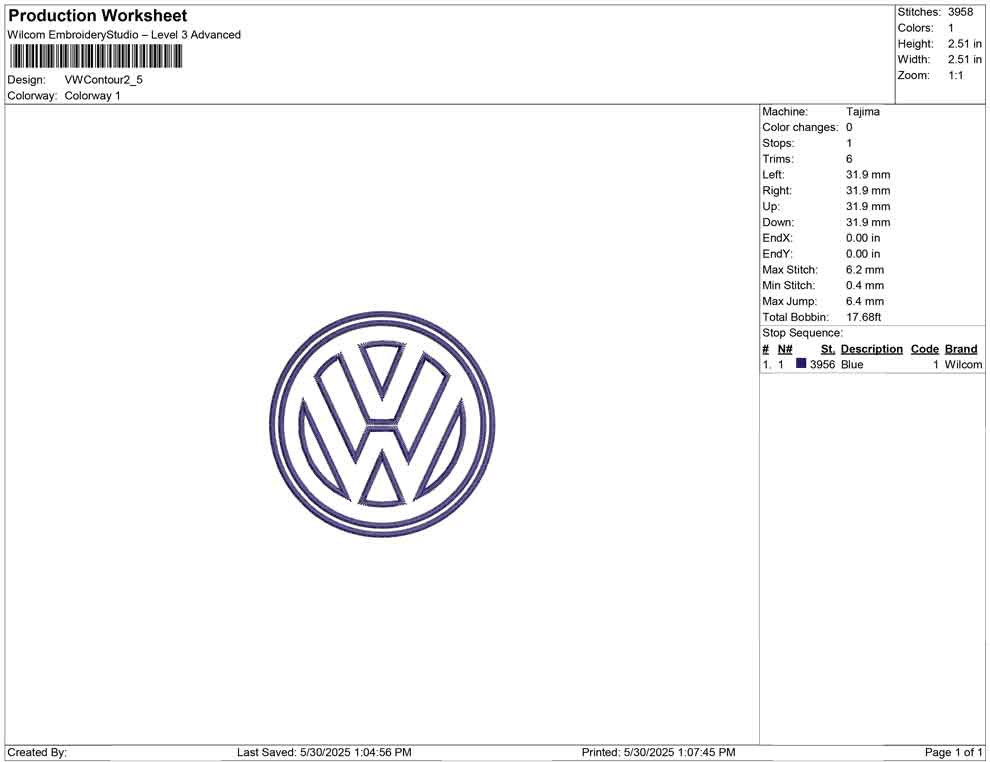Select 'Printed: 5/30/2025 1:07:45 PM' text
Screen dimensions: 990x762
(x=659, y=752)
